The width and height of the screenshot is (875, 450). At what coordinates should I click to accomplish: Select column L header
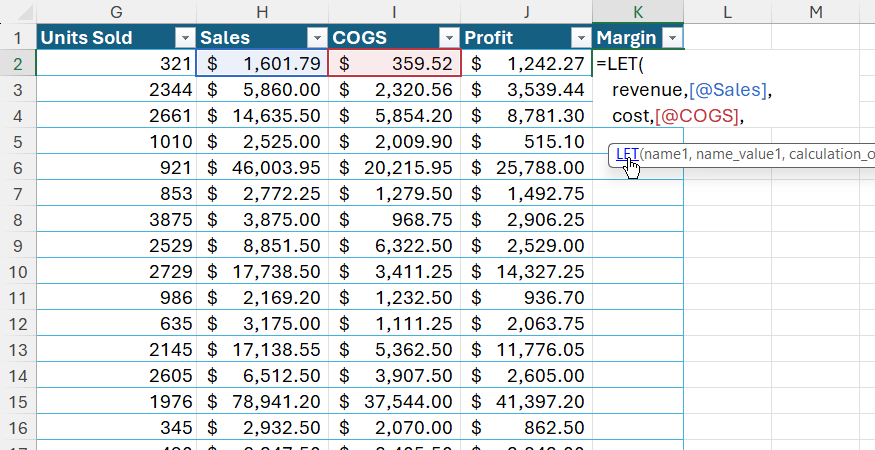coord(727,11)
